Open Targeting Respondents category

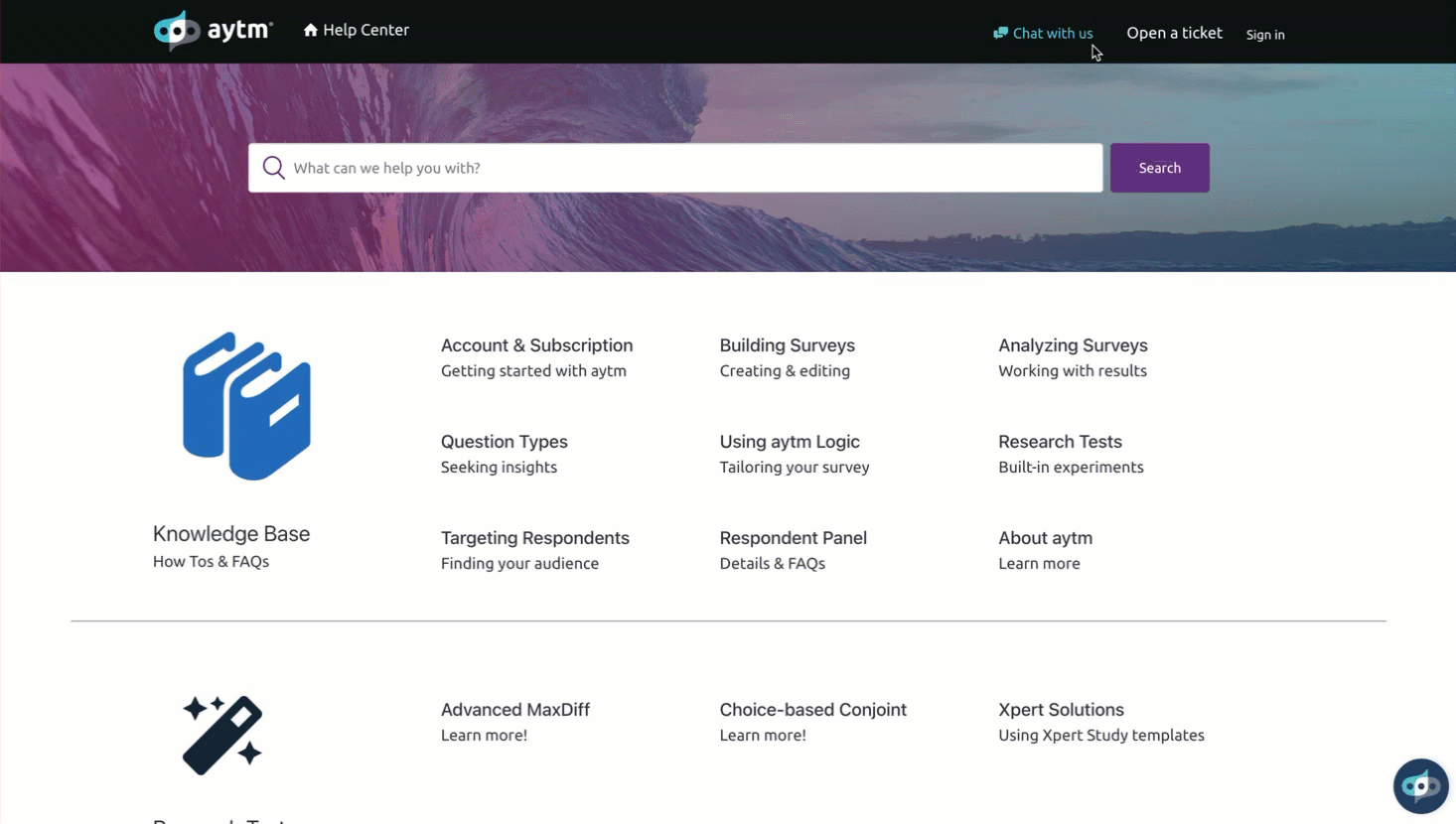(x=534, y=538)
